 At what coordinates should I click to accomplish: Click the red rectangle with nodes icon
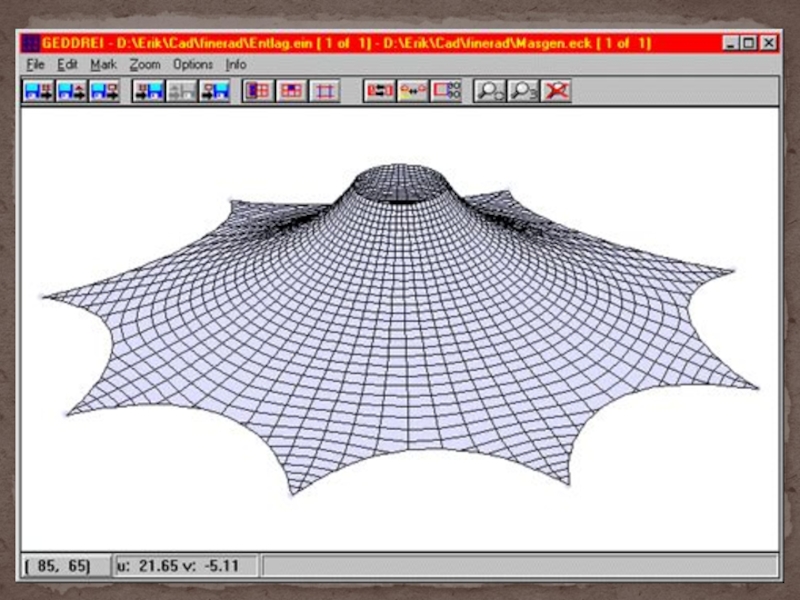coord(446,91)
